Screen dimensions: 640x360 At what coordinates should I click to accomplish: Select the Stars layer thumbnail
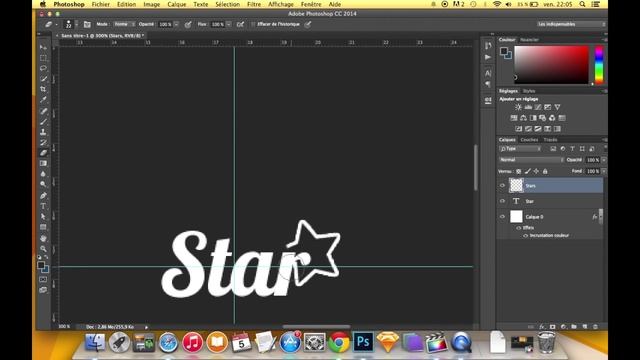click(516, 186)
